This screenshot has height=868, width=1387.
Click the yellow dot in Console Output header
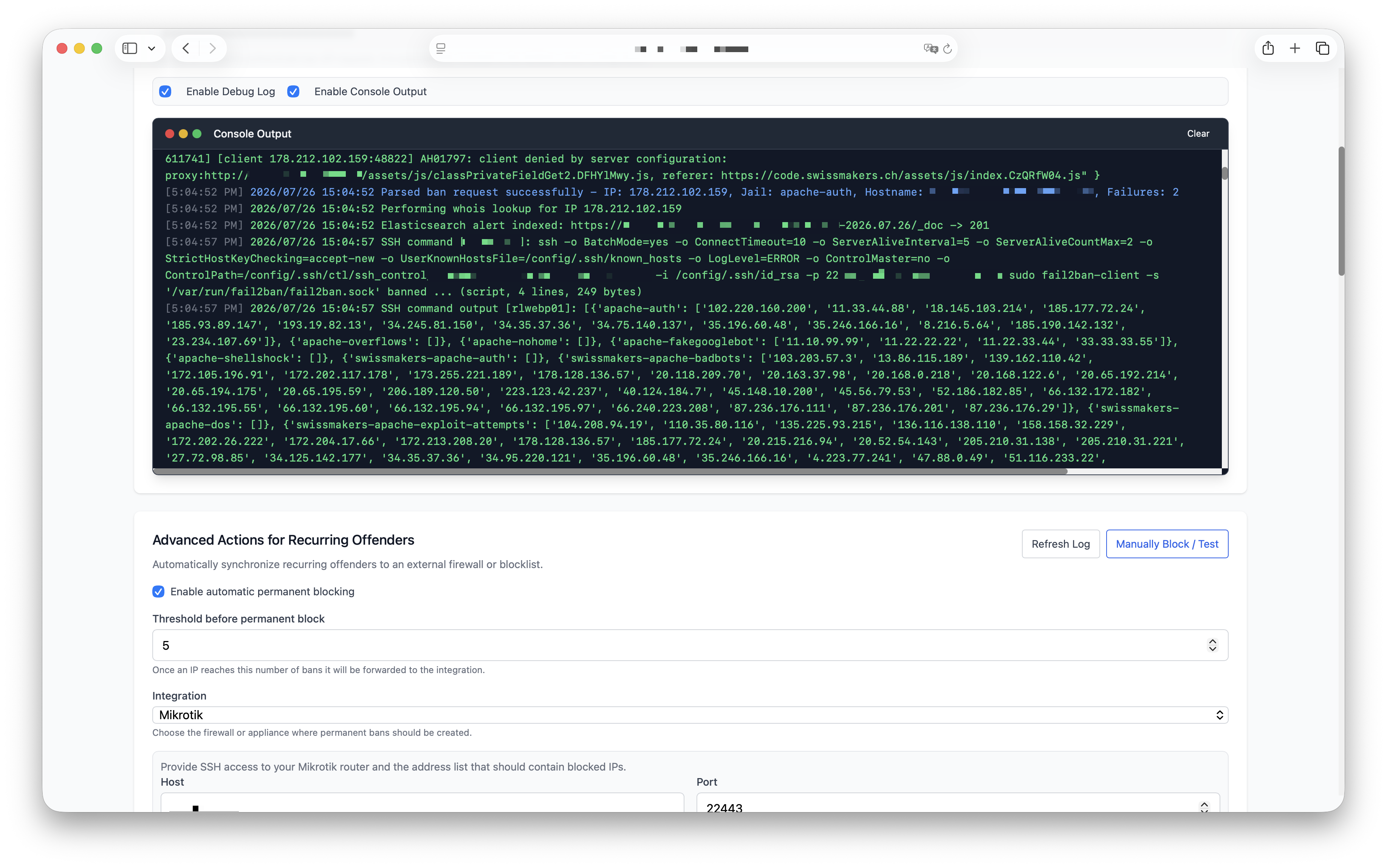click(x=183, y=134)
